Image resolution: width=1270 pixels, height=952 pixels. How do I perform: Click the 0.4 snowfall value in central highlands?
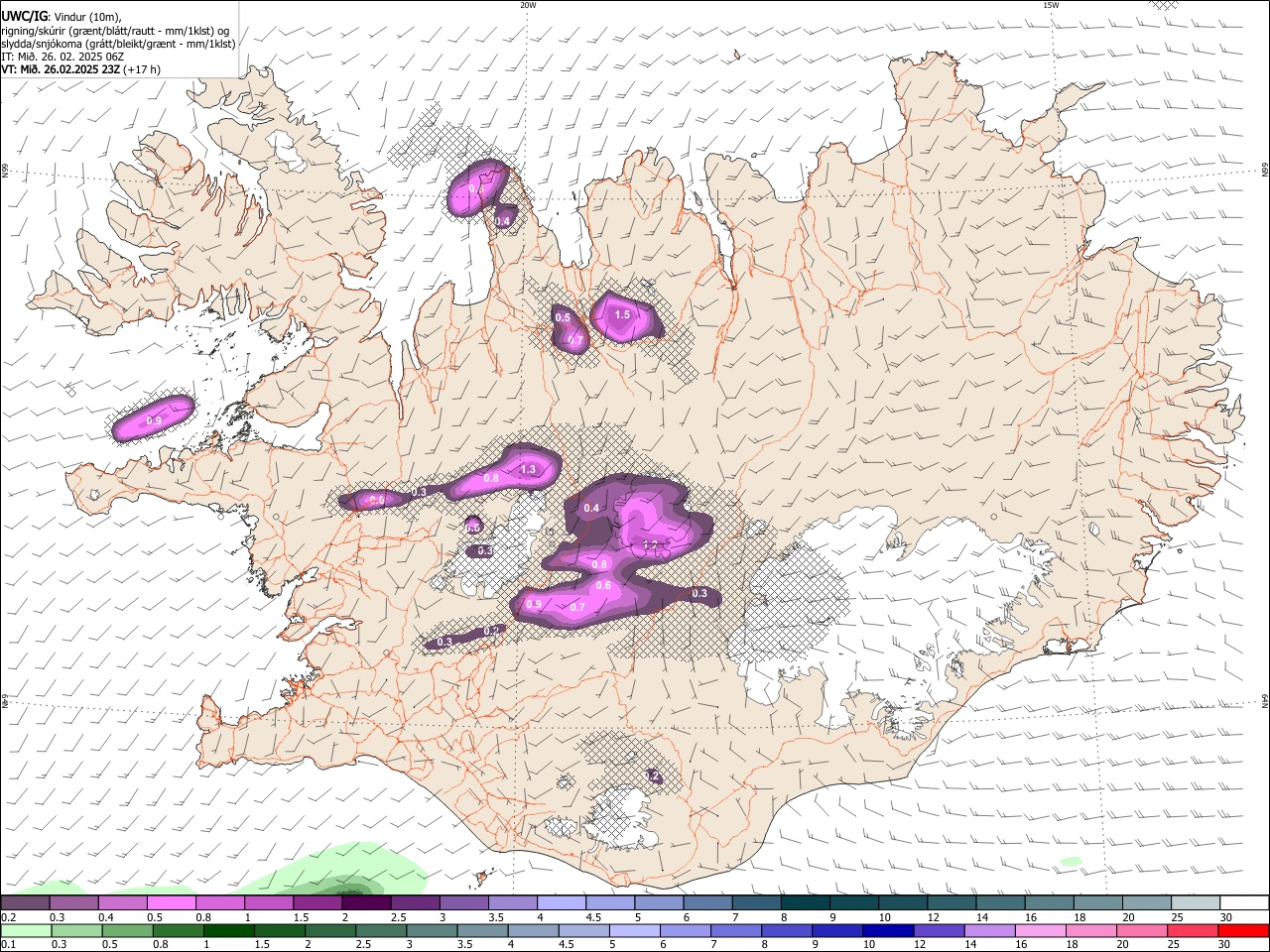[591, 508]
